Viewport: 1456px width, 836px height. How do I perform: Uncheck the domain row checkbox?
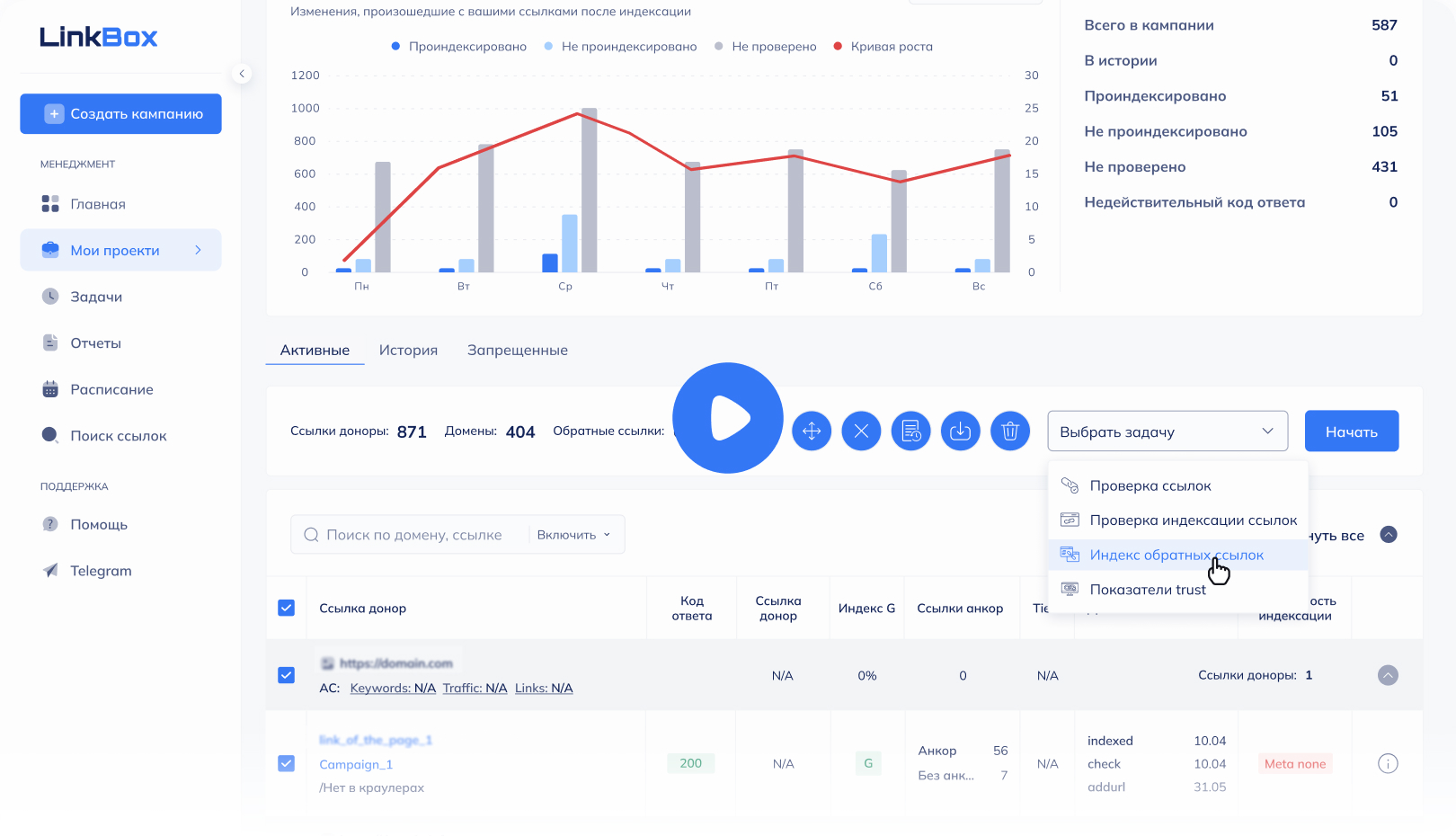click(x=287, y=675)
